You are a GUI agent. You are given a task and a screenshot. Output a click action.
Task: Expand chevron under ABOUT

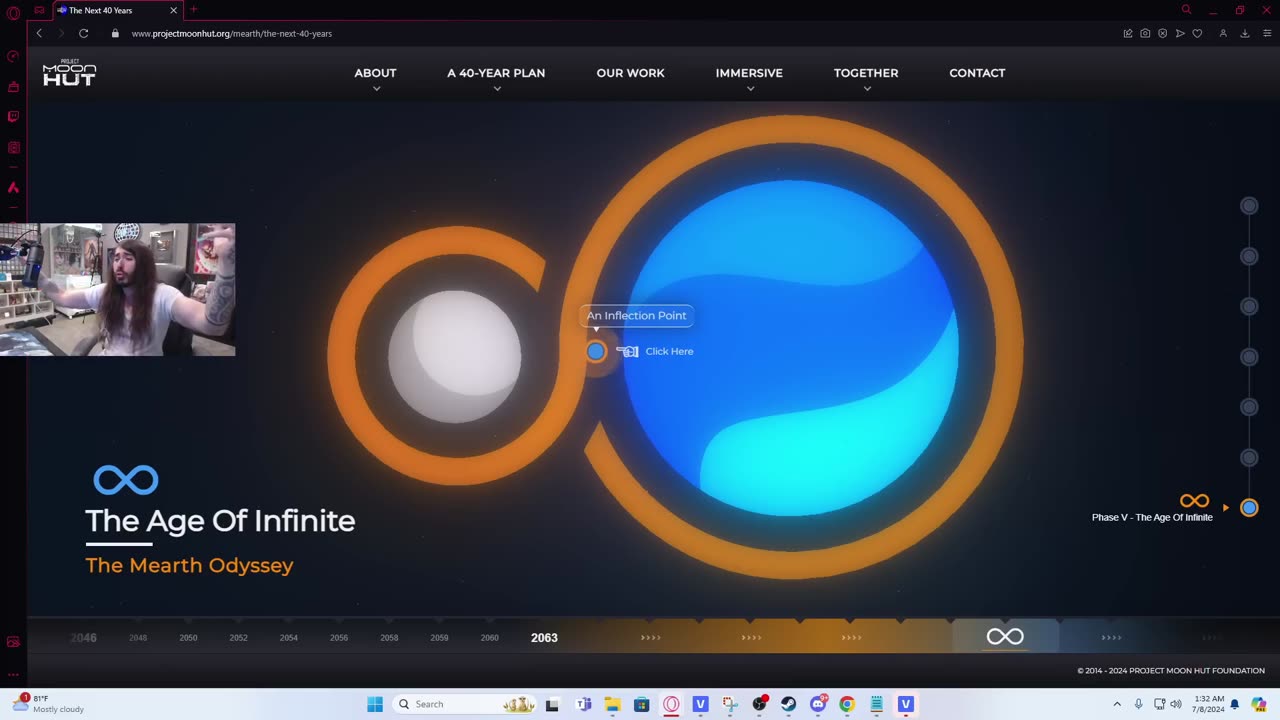377,89
